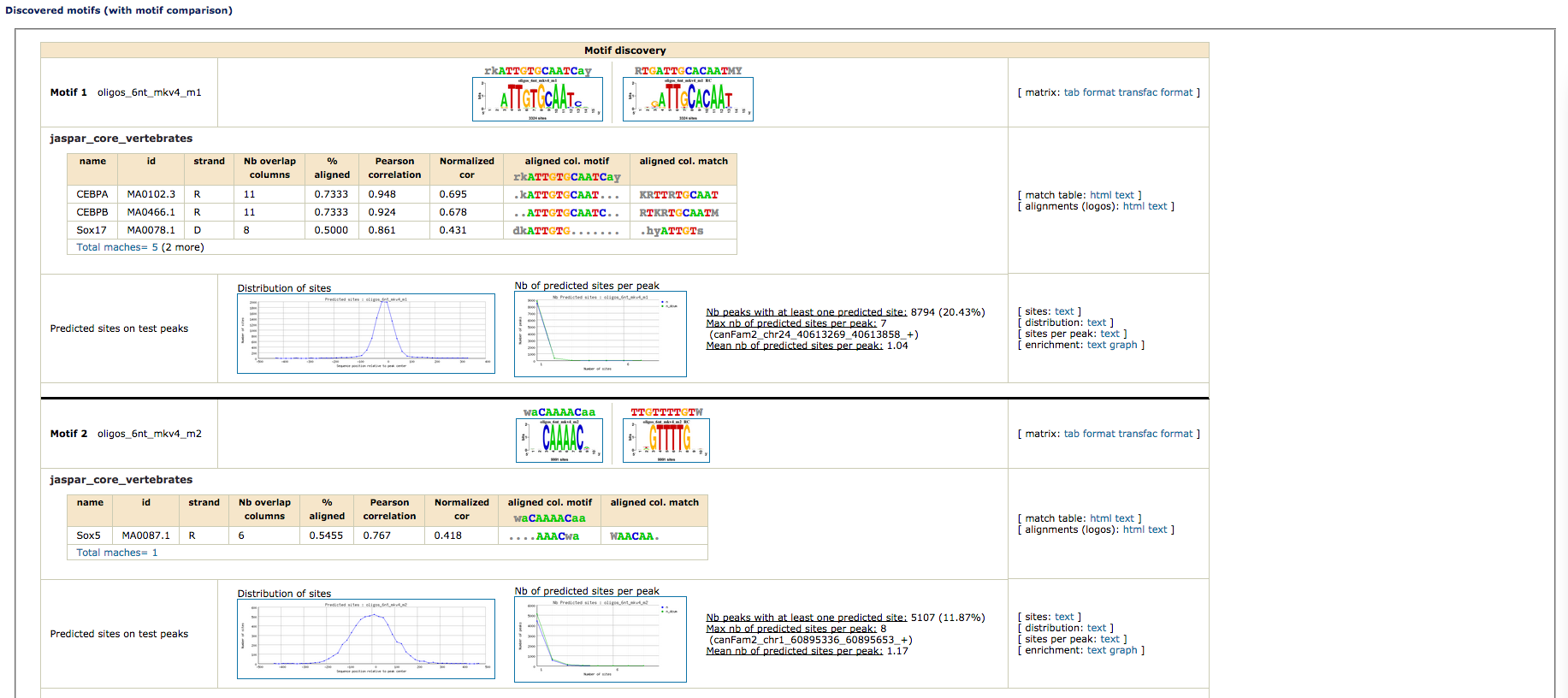The height and width of the screenshot is (698, 1568).
Task: Click canFam2_chr24_40613269_40613858_+ peak identifier
Action: click(x=813, y=334)
